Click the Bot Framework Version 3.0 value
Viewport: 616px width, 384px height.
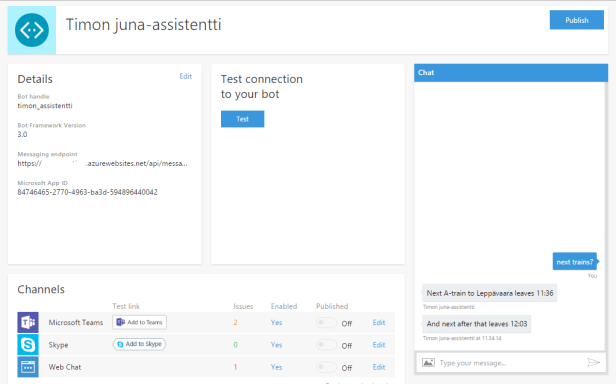[22, 134]
